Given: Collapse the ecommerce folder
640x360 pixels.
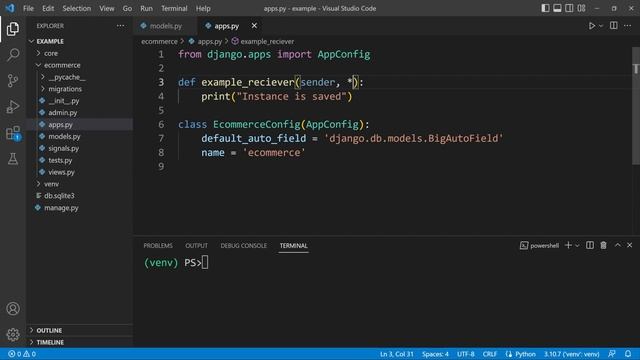Looking at the screenshot, I should point(62,65).
